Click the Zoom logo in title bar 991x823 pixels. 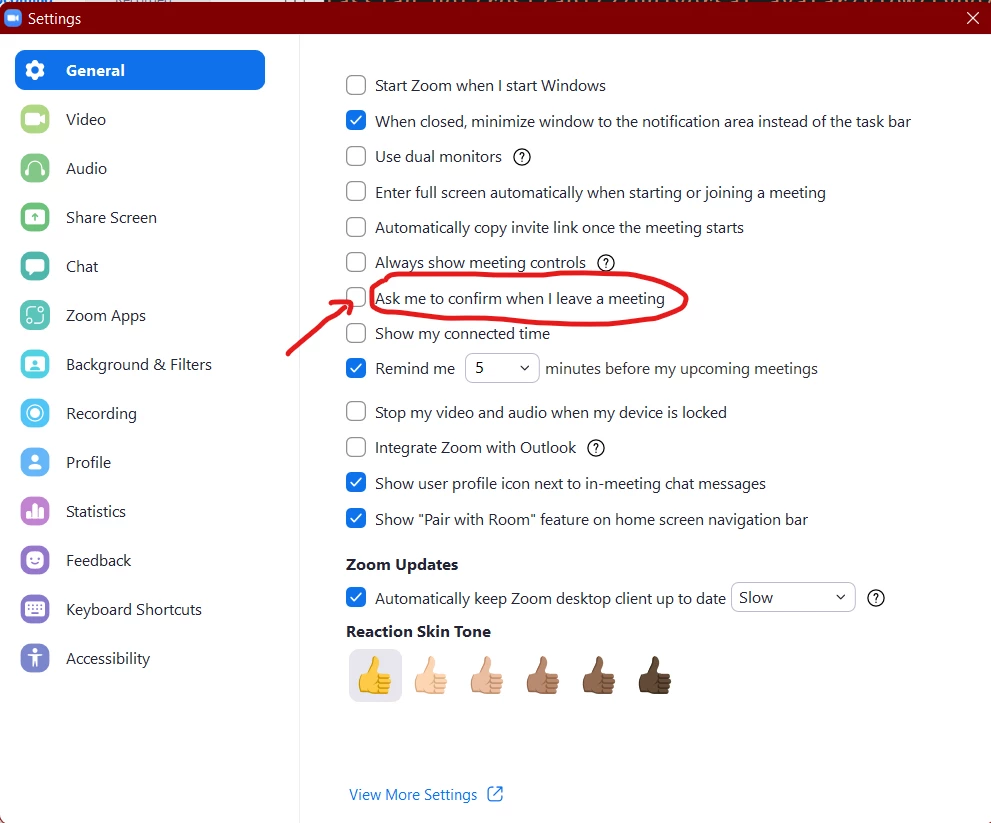[13, 18]
